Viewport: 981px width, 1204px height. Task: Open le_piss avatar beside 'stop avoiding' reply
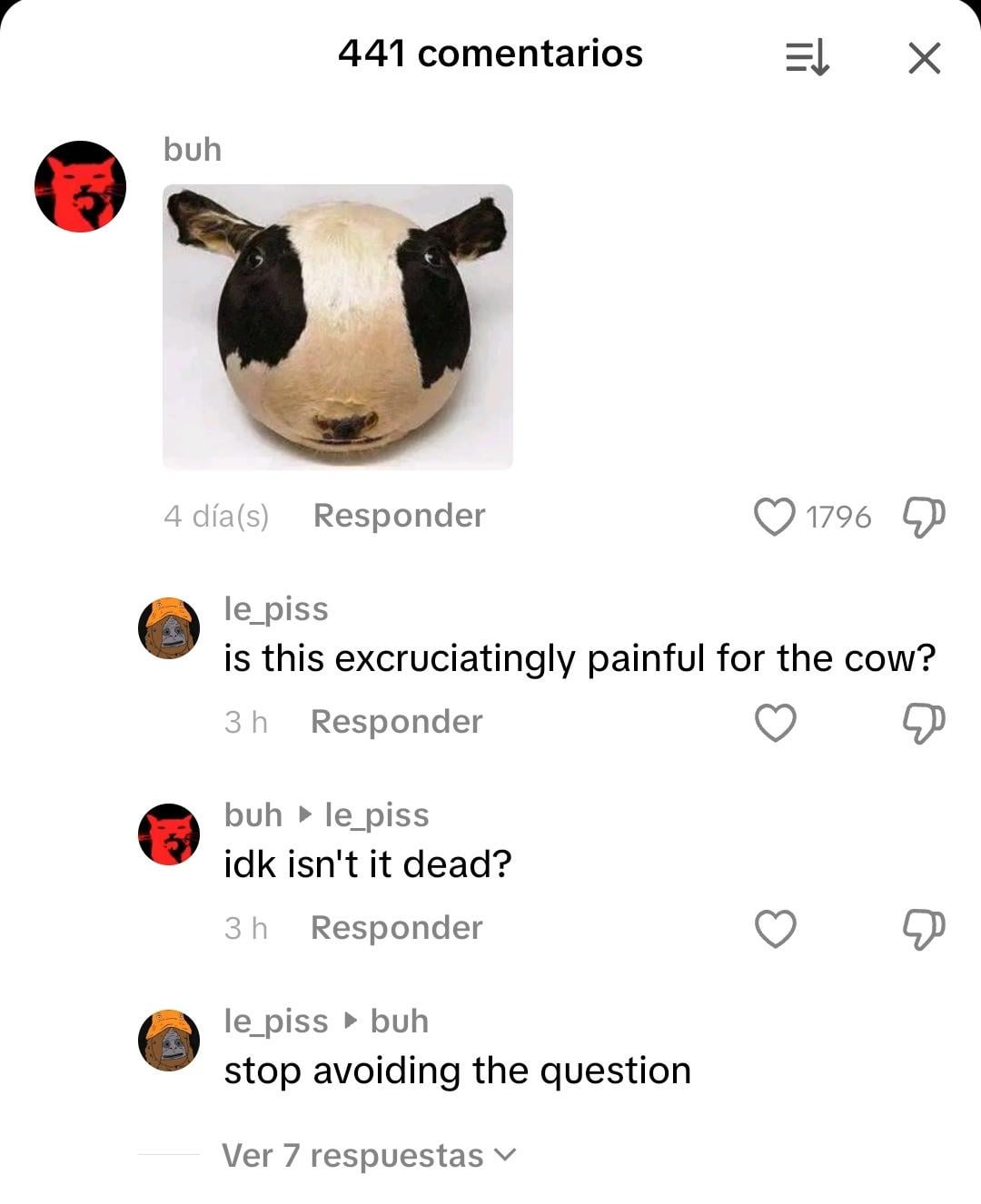tap(169, 1040)
